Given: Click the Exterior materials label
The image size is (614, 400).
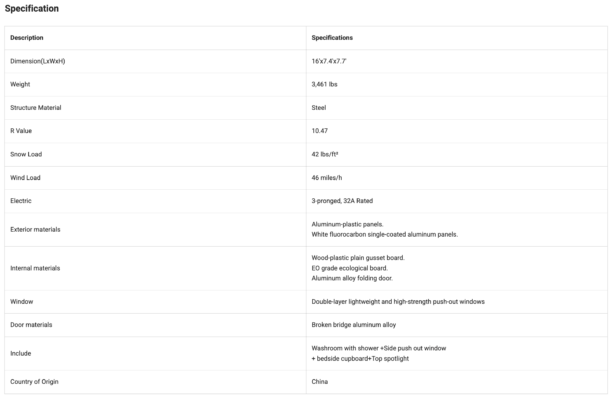Looking at the screenshot, I should coord(35,230).
